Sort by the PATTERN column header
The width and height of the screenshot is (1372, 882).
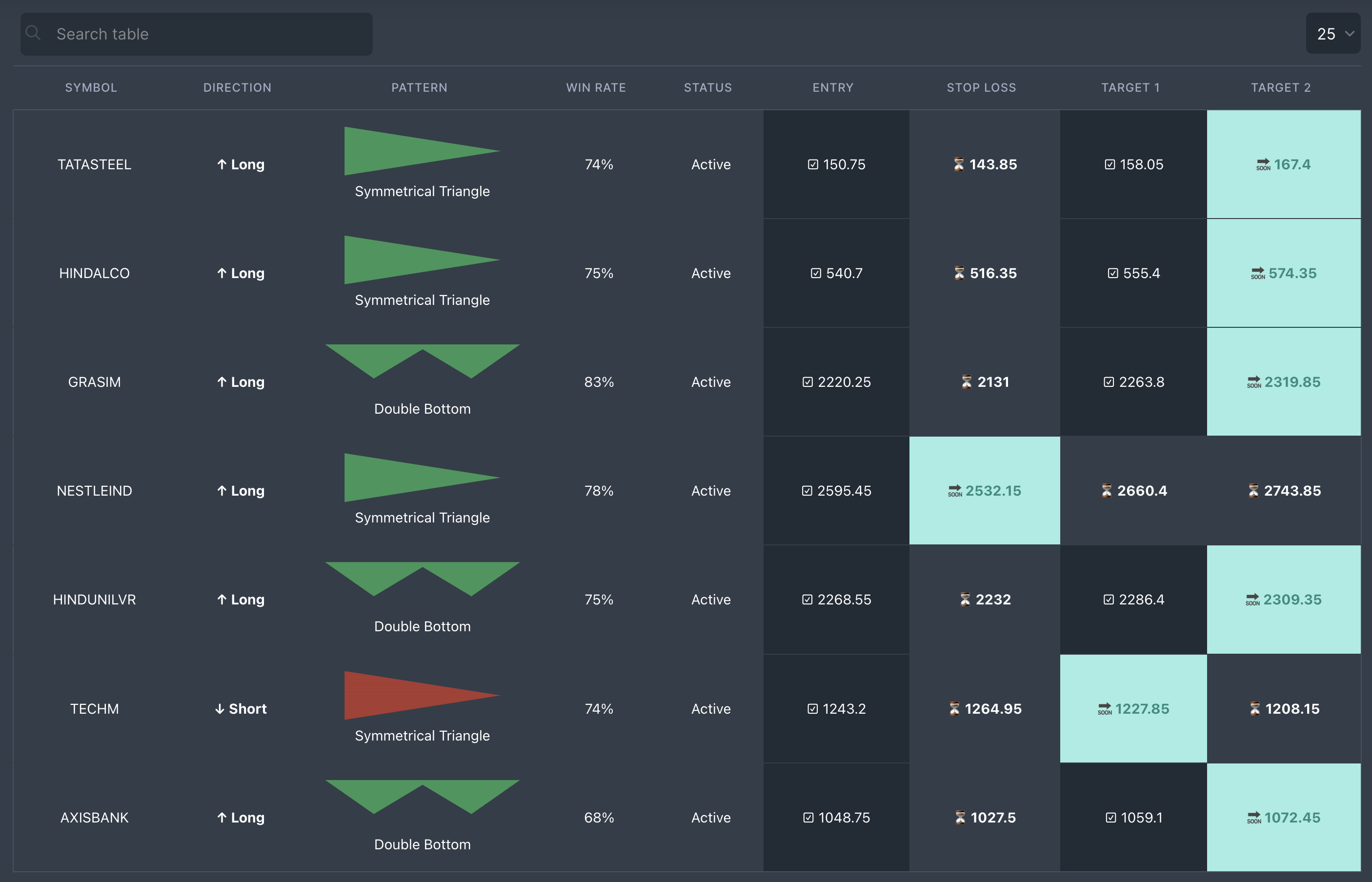click(419, 88)
